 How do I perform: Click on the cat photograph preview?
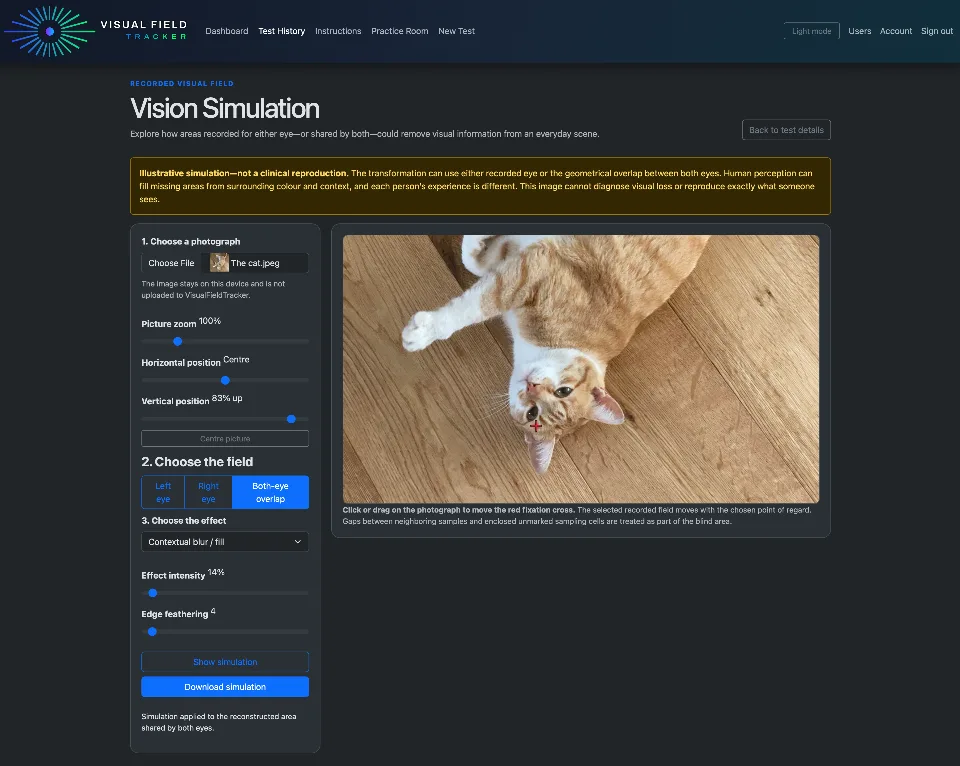pyautogui.click(x=581, y=369)
